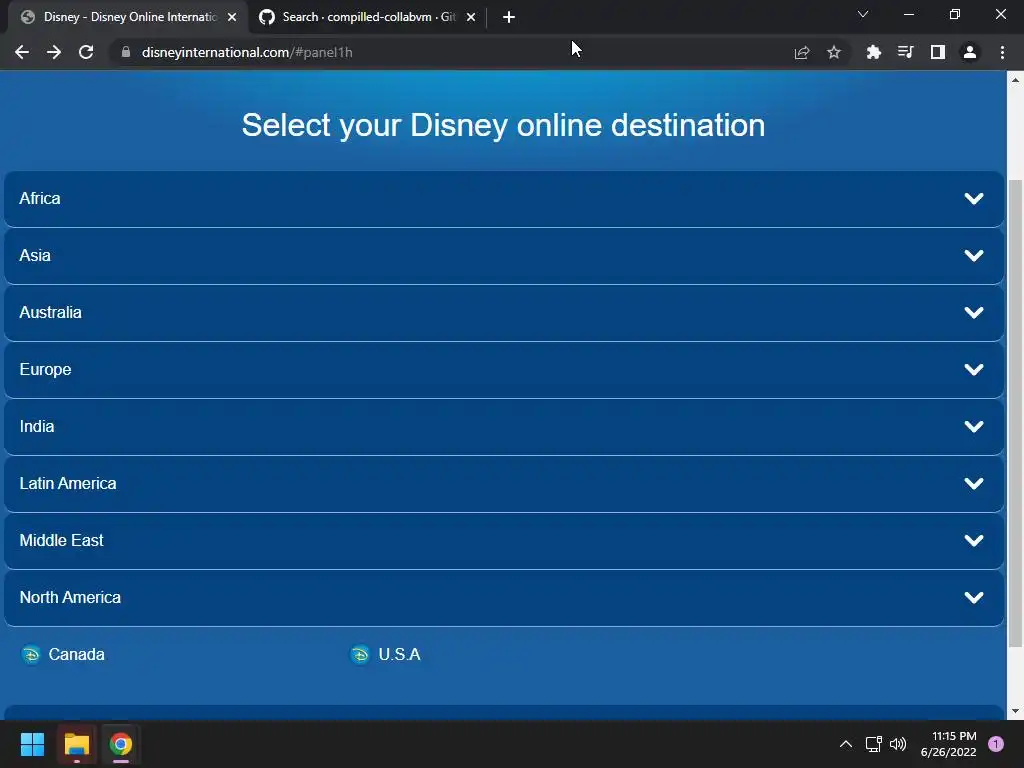Go back to previous page

click(x=22, y=52)
